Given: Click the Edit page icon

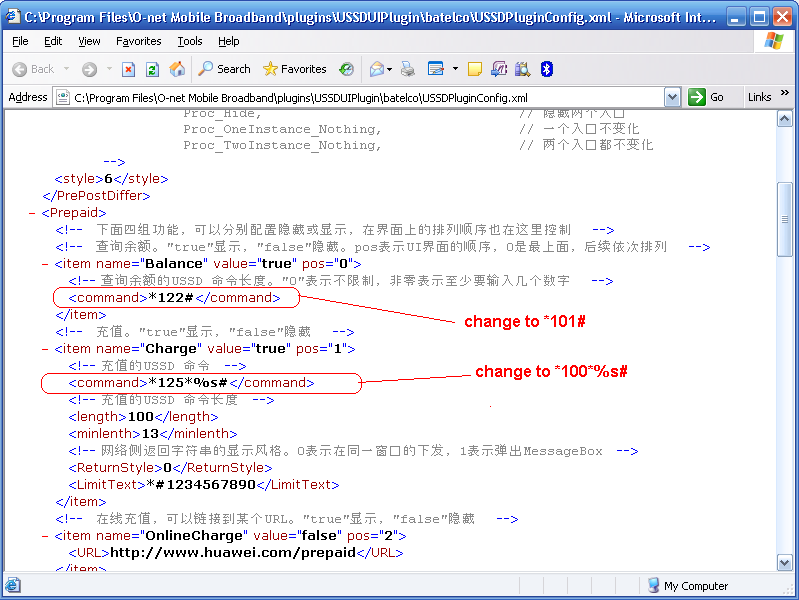Looking at the screenshot, I should (x=436, y=69).
